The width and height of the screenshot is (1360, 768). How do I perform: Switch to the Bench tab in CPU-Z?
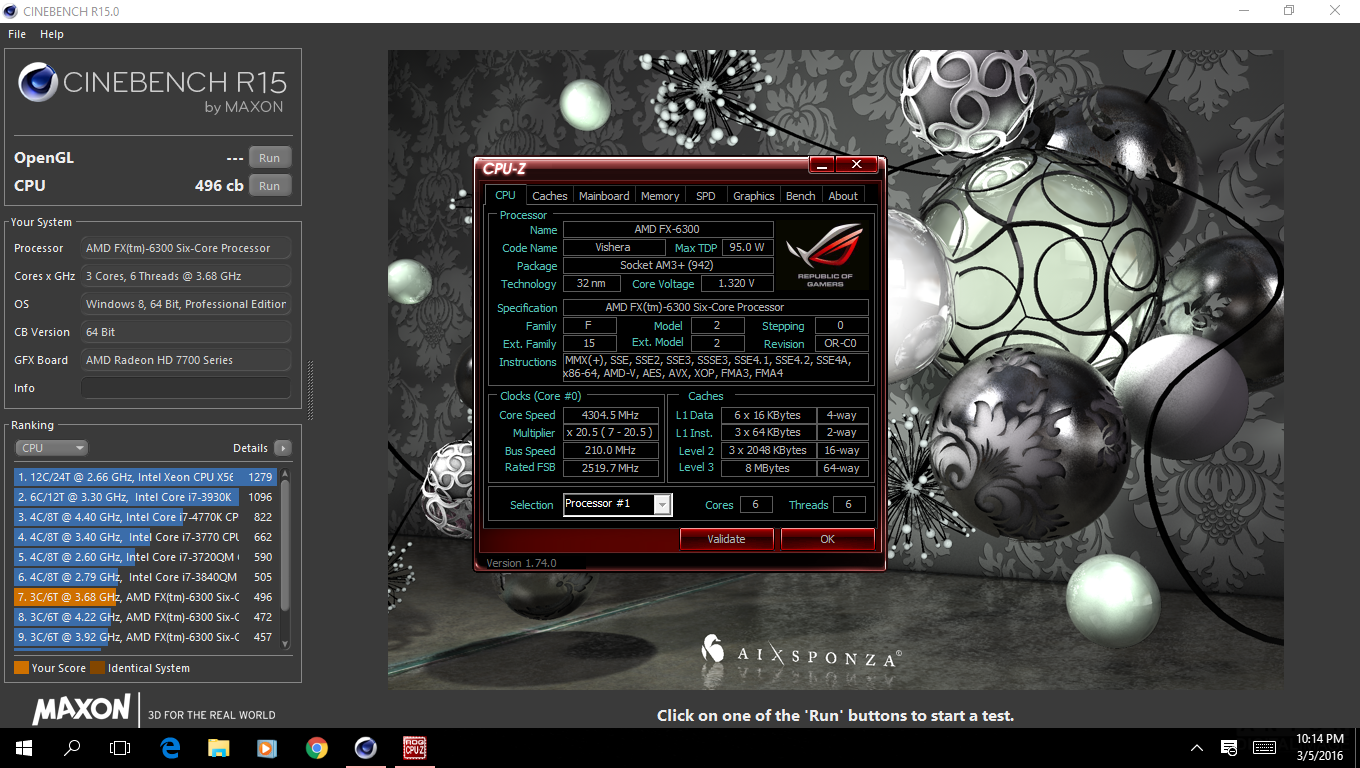click(x=800, y=196)
